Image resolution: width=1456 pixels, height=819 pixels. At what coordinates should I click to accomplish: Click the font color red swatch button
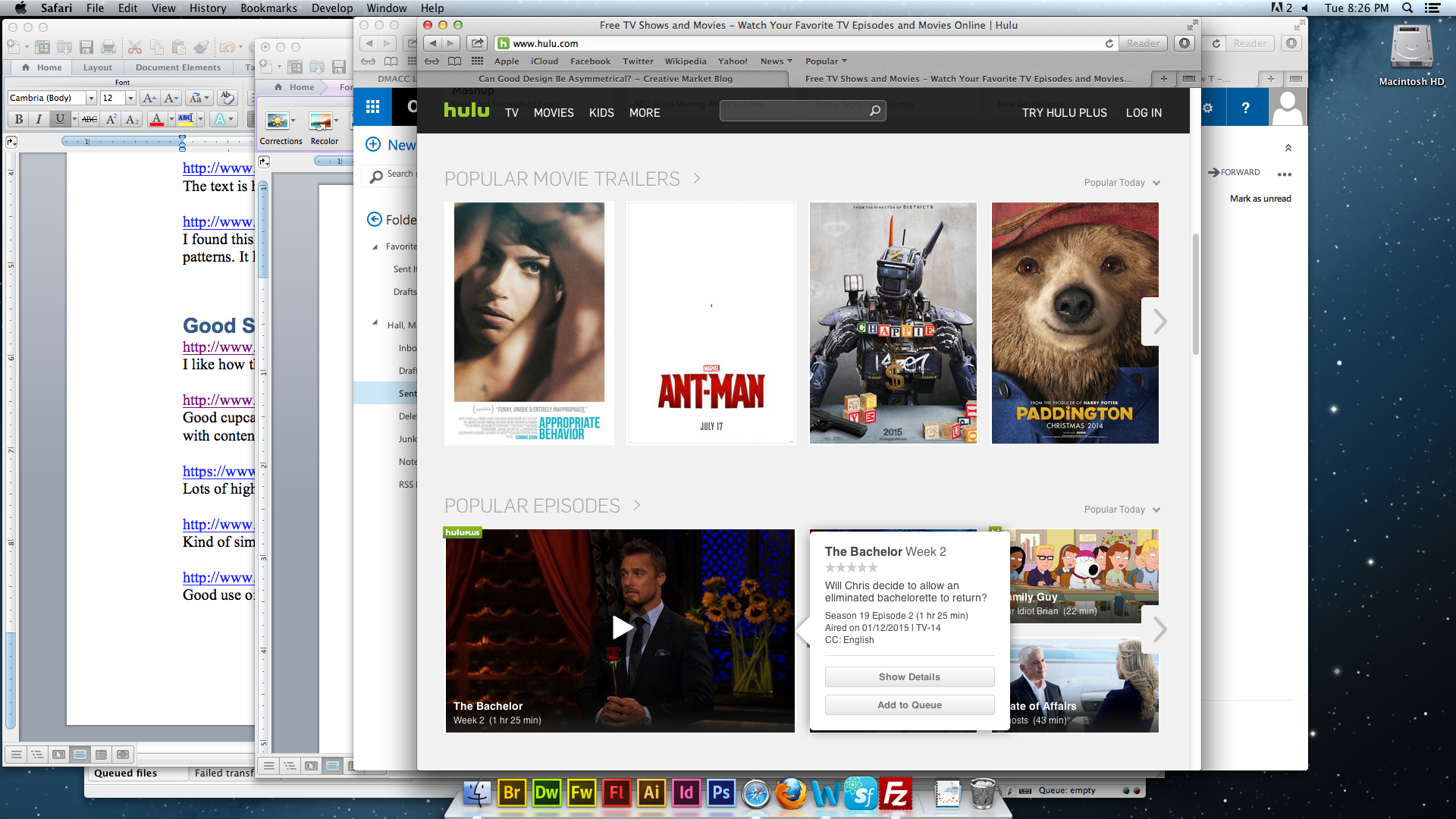[x=156, y=119]
